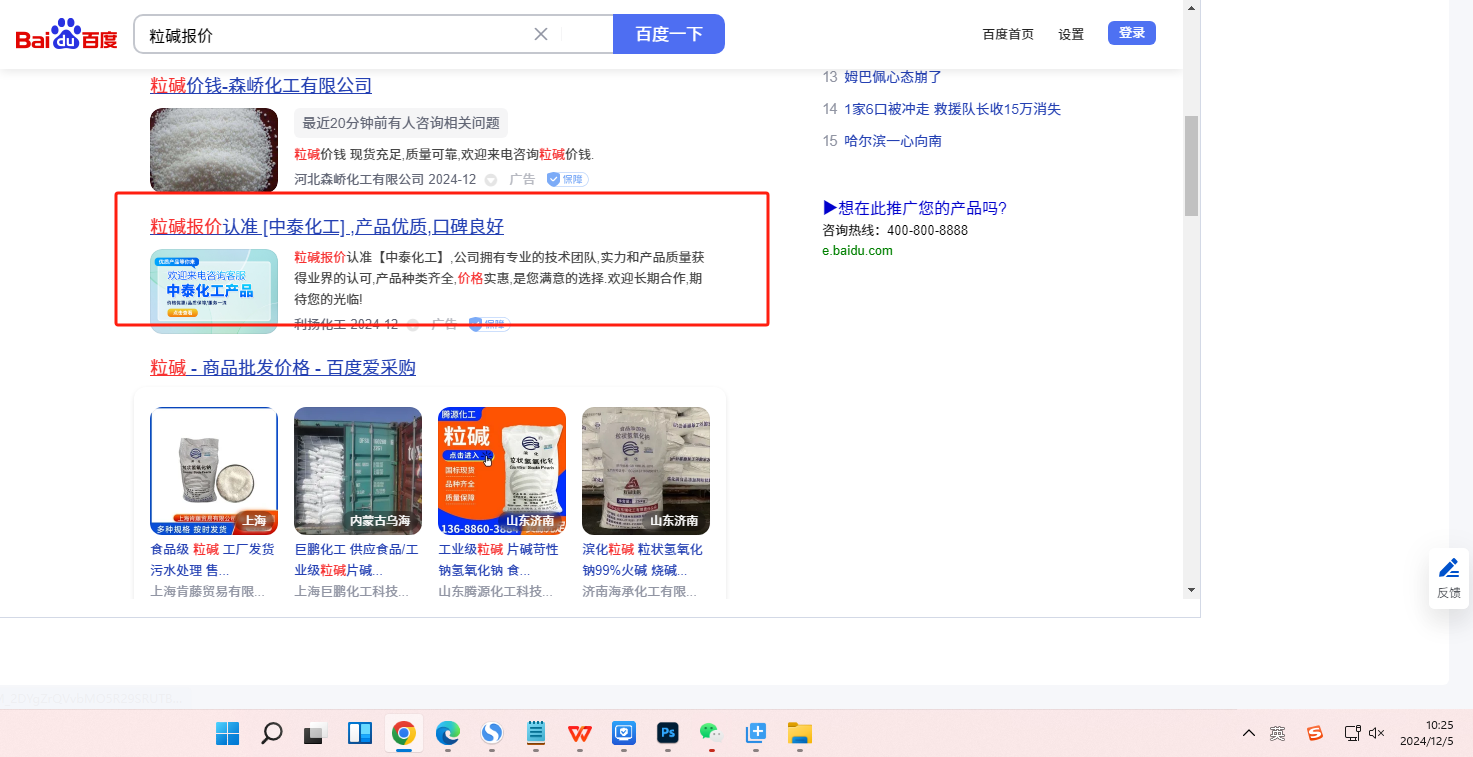
Task: Open dropdown arrow beside 河北森峤化工有限公司 2024-12
Action: [491, 180]
